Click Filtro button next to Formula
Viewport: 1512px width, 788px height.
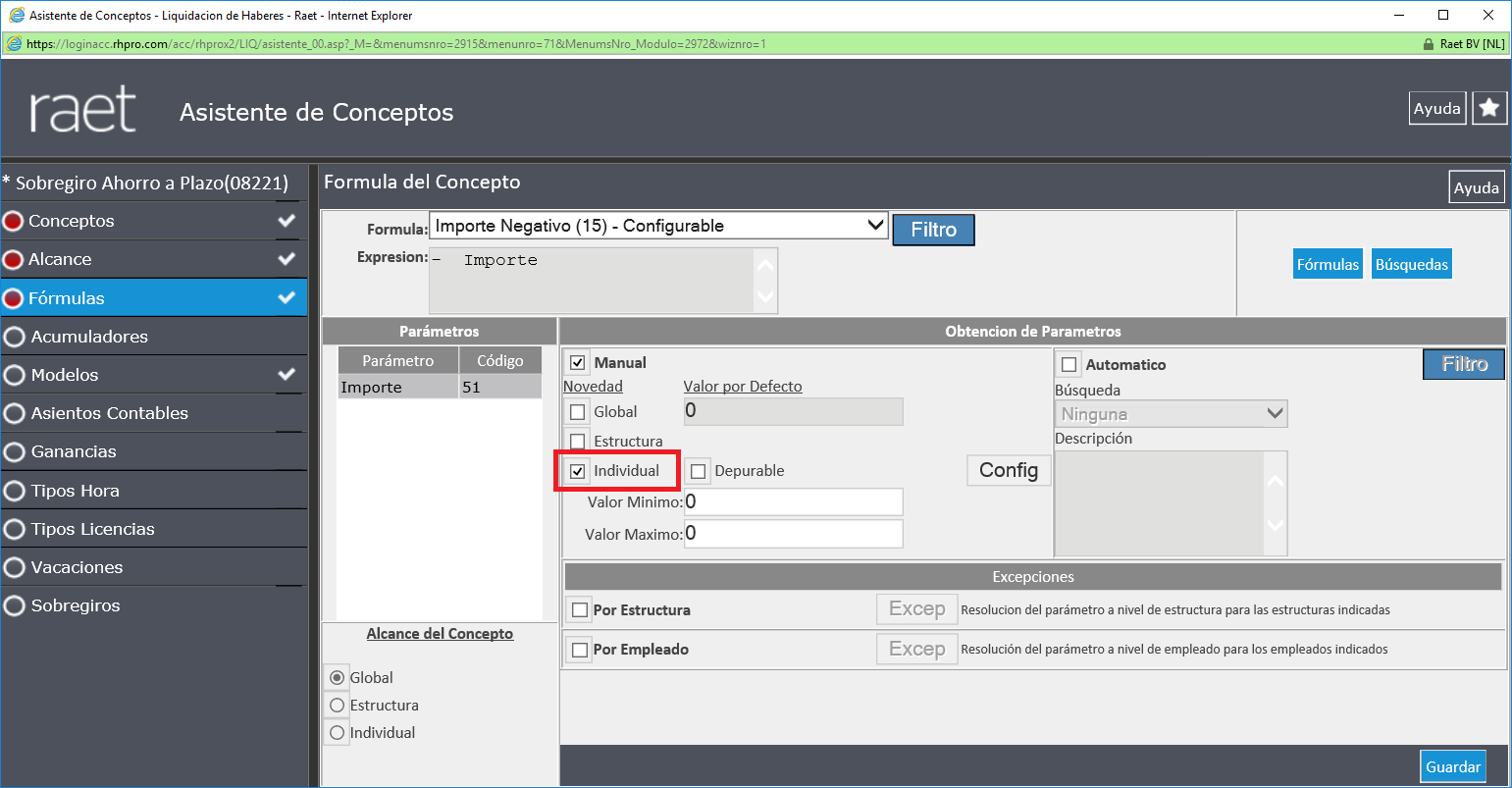click(933, 230)
